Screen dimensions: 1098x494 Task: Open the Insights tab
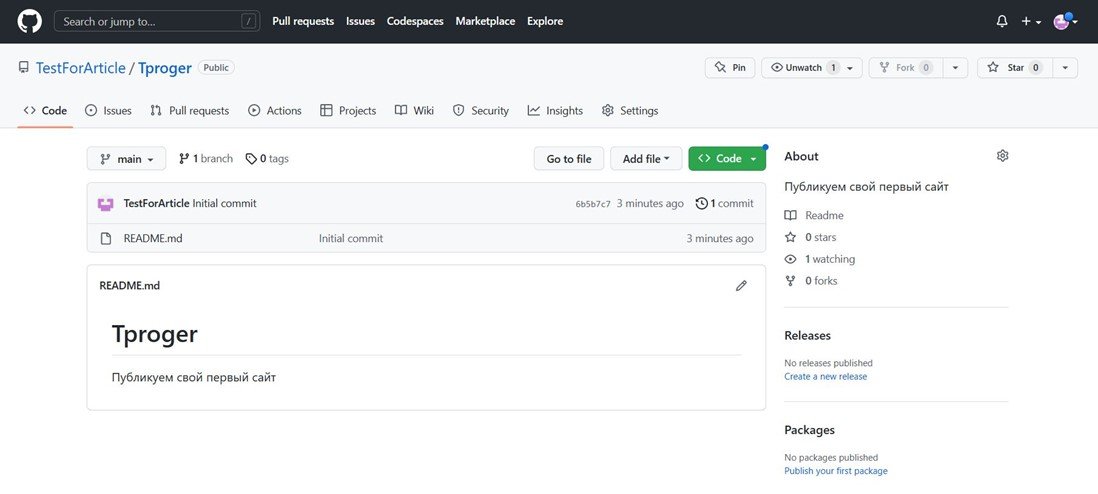pyautogui.click(x=555, y=111)
